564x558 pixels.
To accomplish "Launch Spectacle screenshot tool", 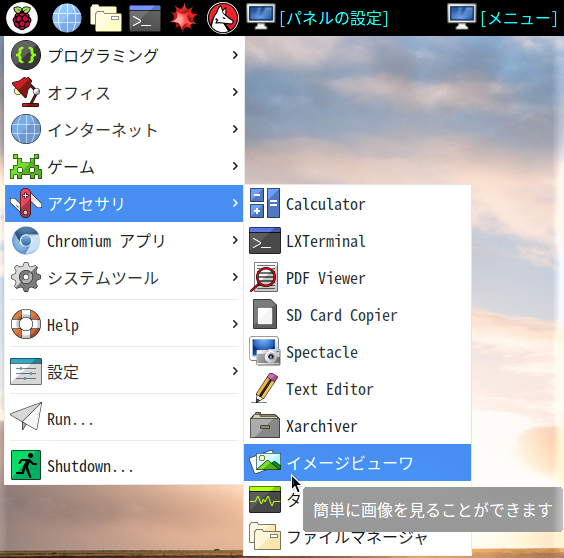I will point(357,351).
